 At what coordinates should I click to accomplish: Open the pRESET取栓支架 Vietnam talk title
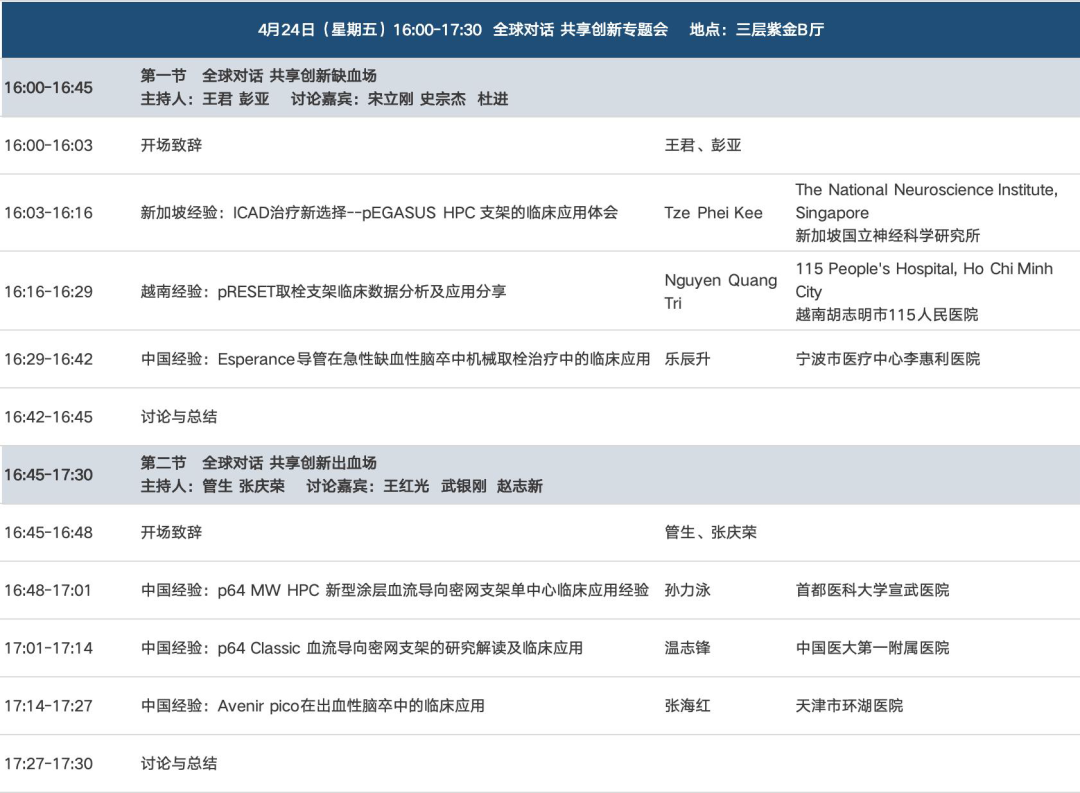[323, 291]
